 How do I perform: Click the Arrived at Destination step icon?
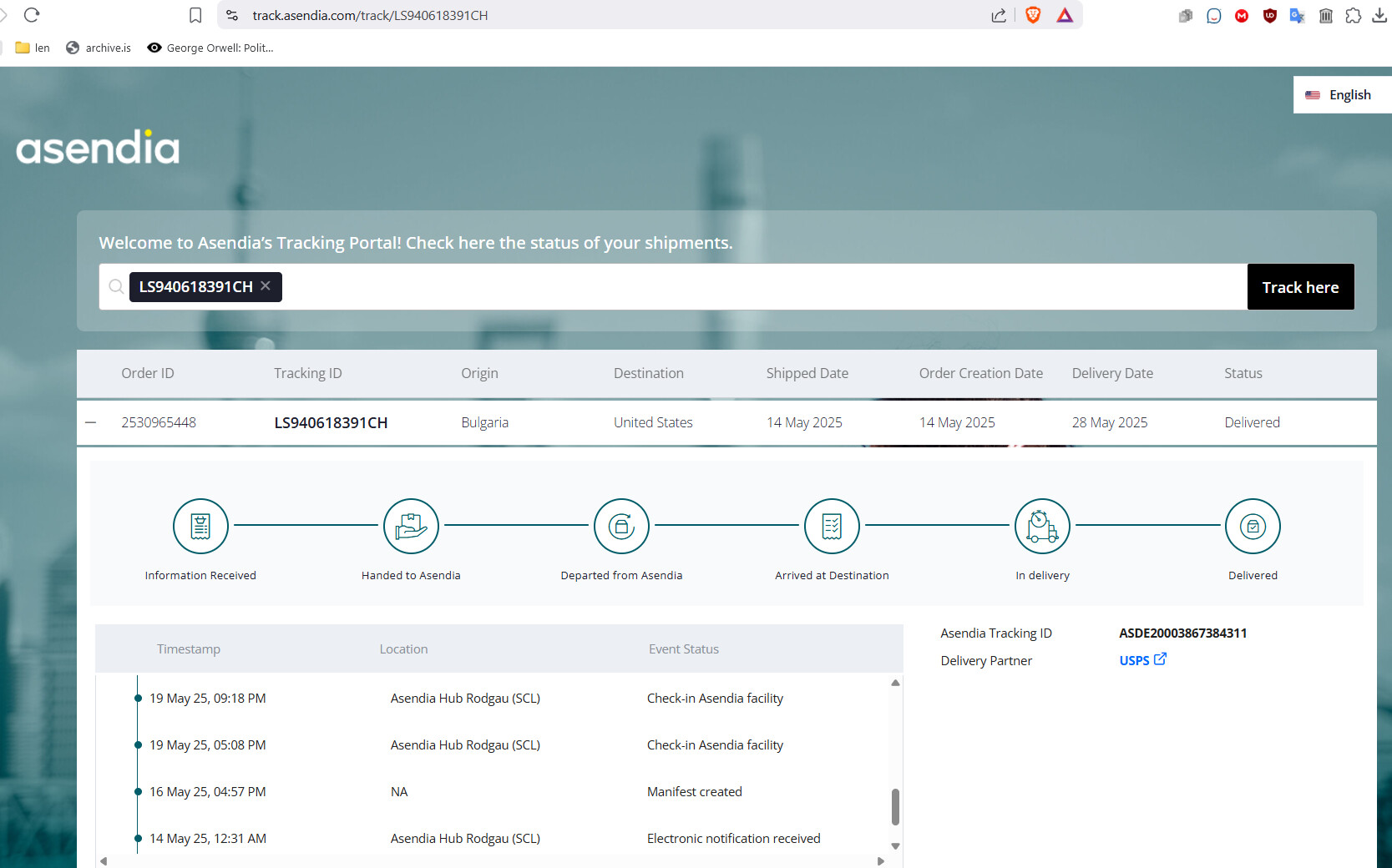coord(832,526)
